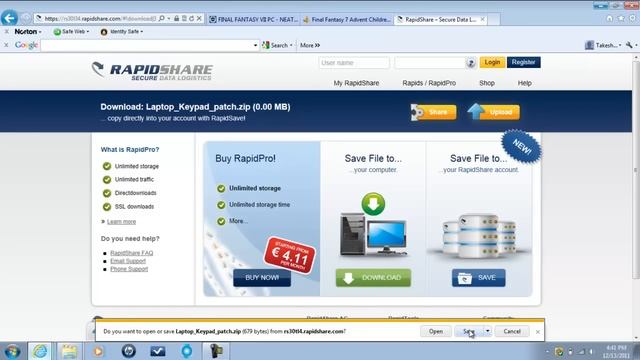Open the media player taskbar icon
640x360 pixels.
point(98,351)
